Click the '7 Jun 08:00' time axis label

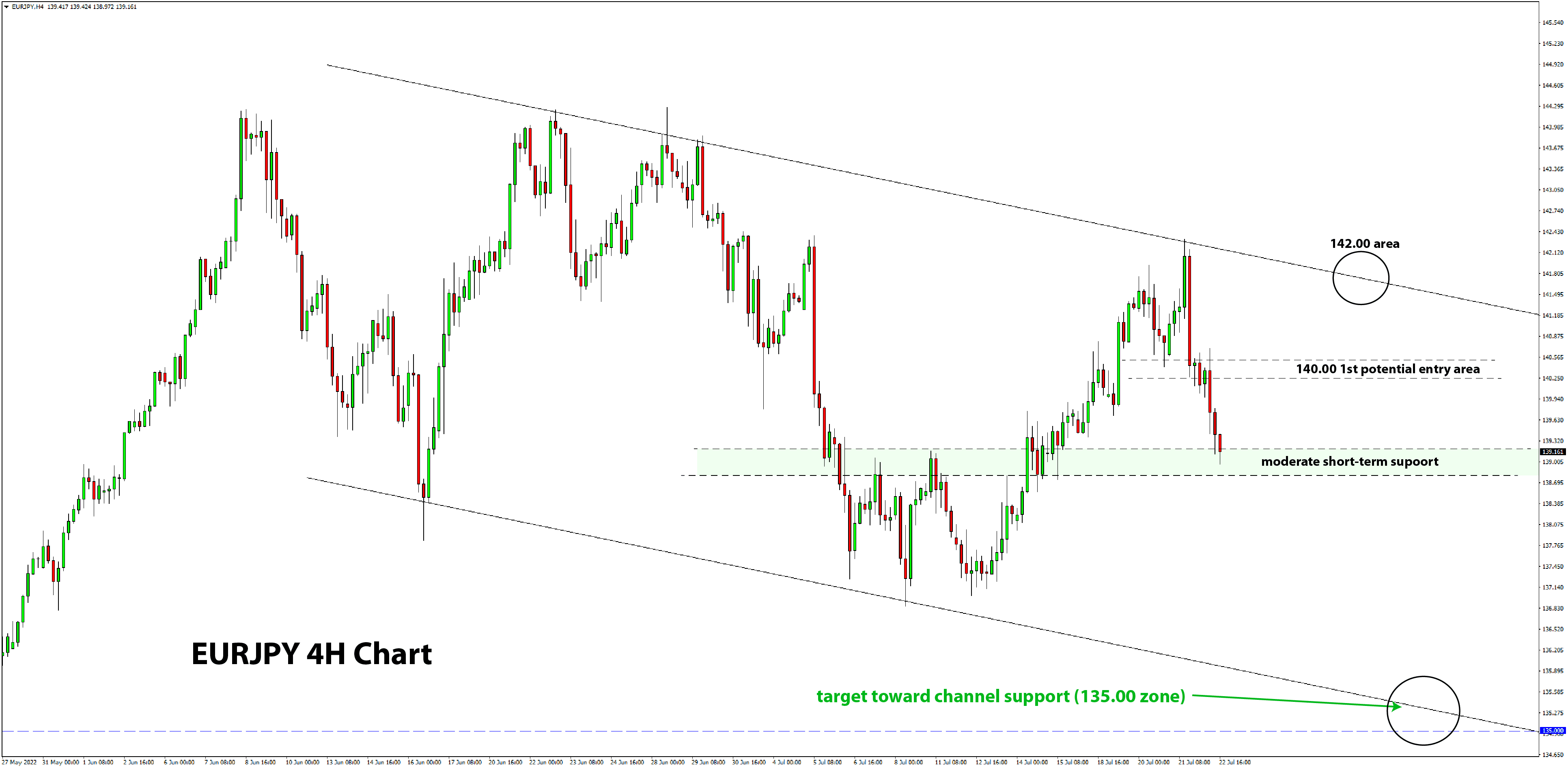220,762
